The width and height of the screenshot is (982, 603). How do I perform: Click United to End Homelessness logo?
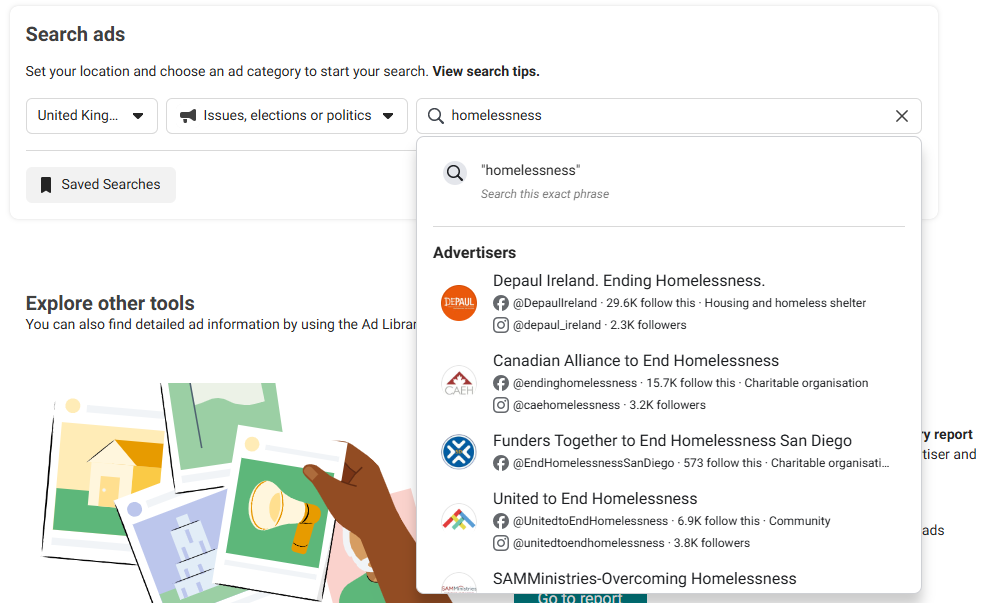[x=458, y=521]
